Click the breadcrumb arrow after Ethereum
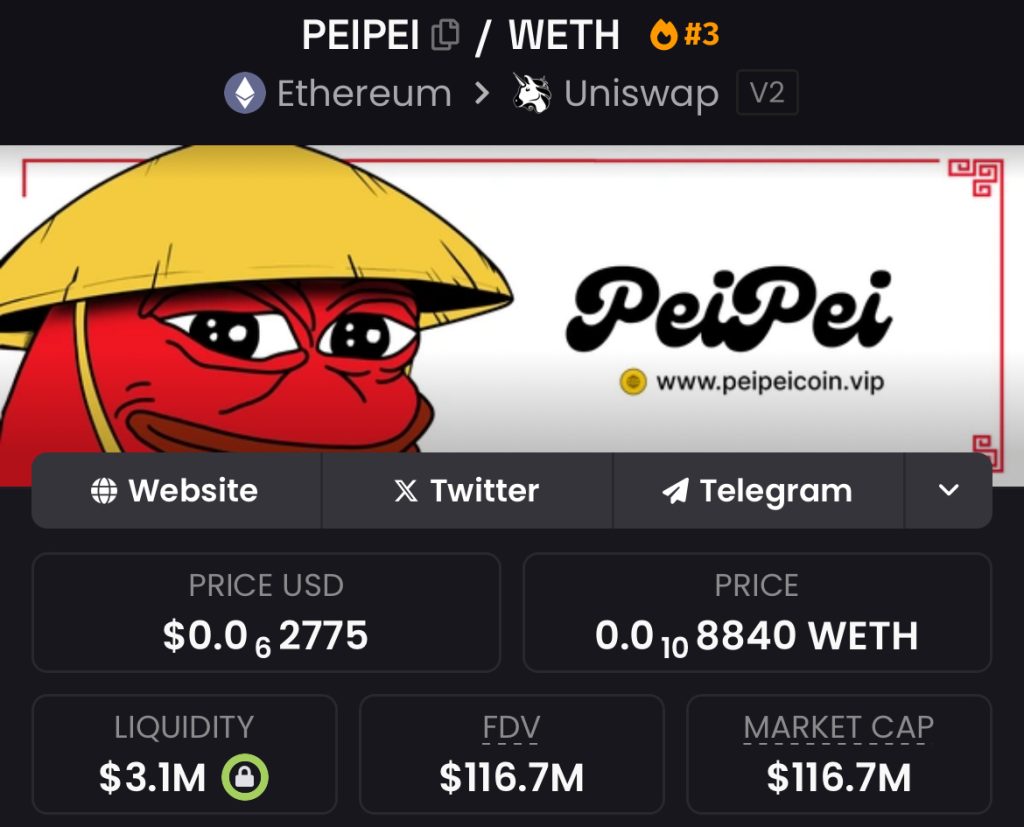The width and height of the screenshot is (1024, 827). tap(482, 93)
